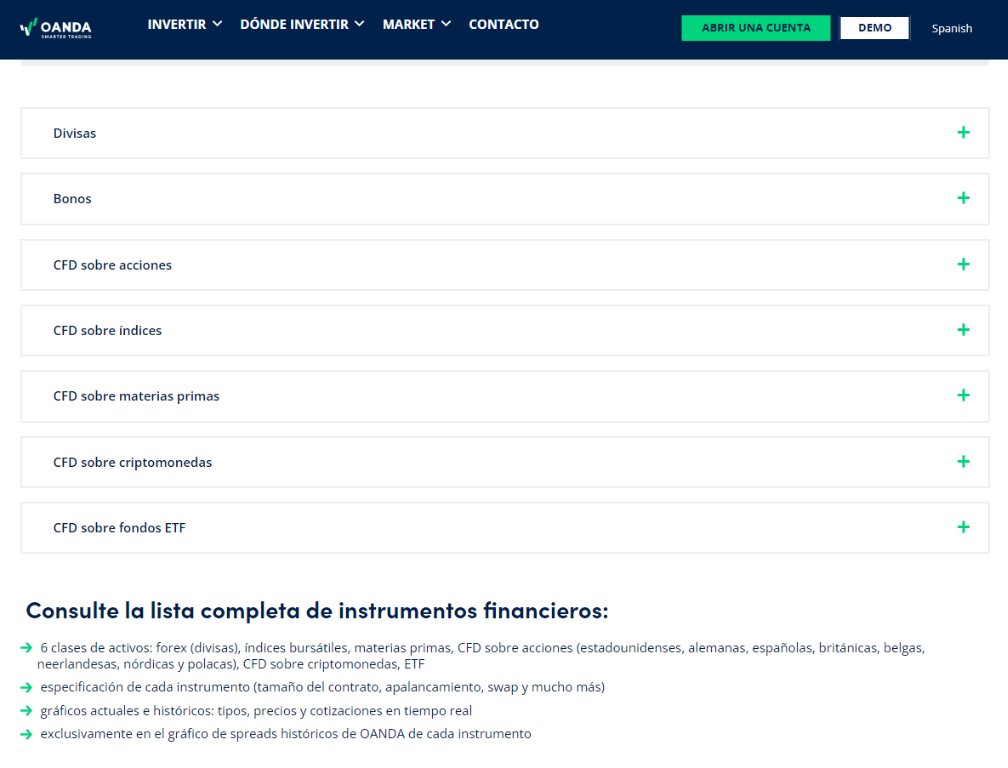Expand the CFD sobre fondos ETF section
The image size is (1008, 768).
(963, 527)
